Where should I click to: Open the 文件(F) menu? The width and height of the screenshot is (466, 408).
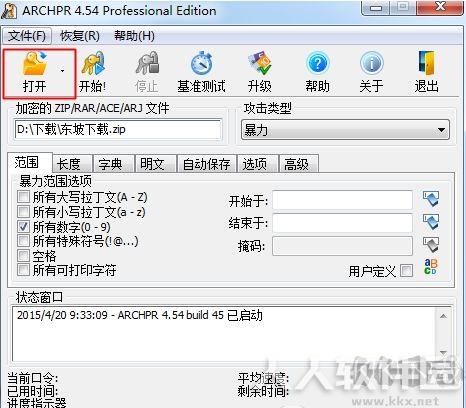coord(27,36)
